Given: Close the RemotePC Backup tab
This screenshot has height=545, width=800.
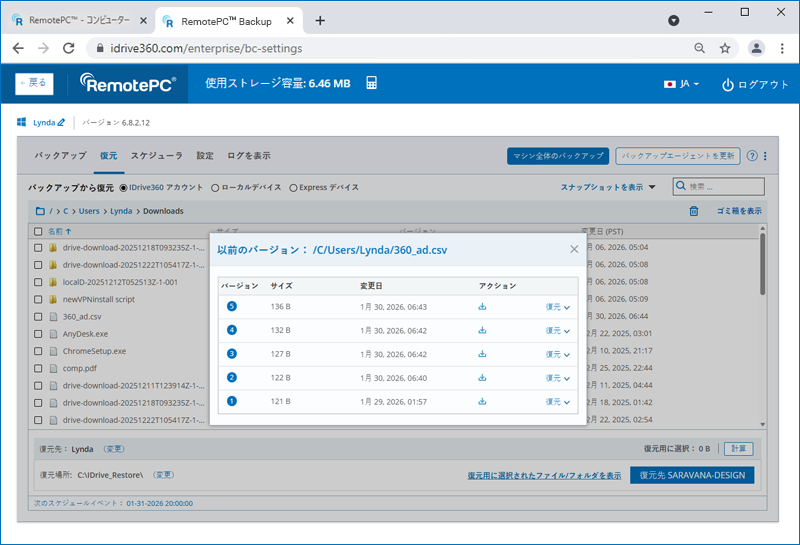Looking at the screenshot, I should tap(290, 21).
